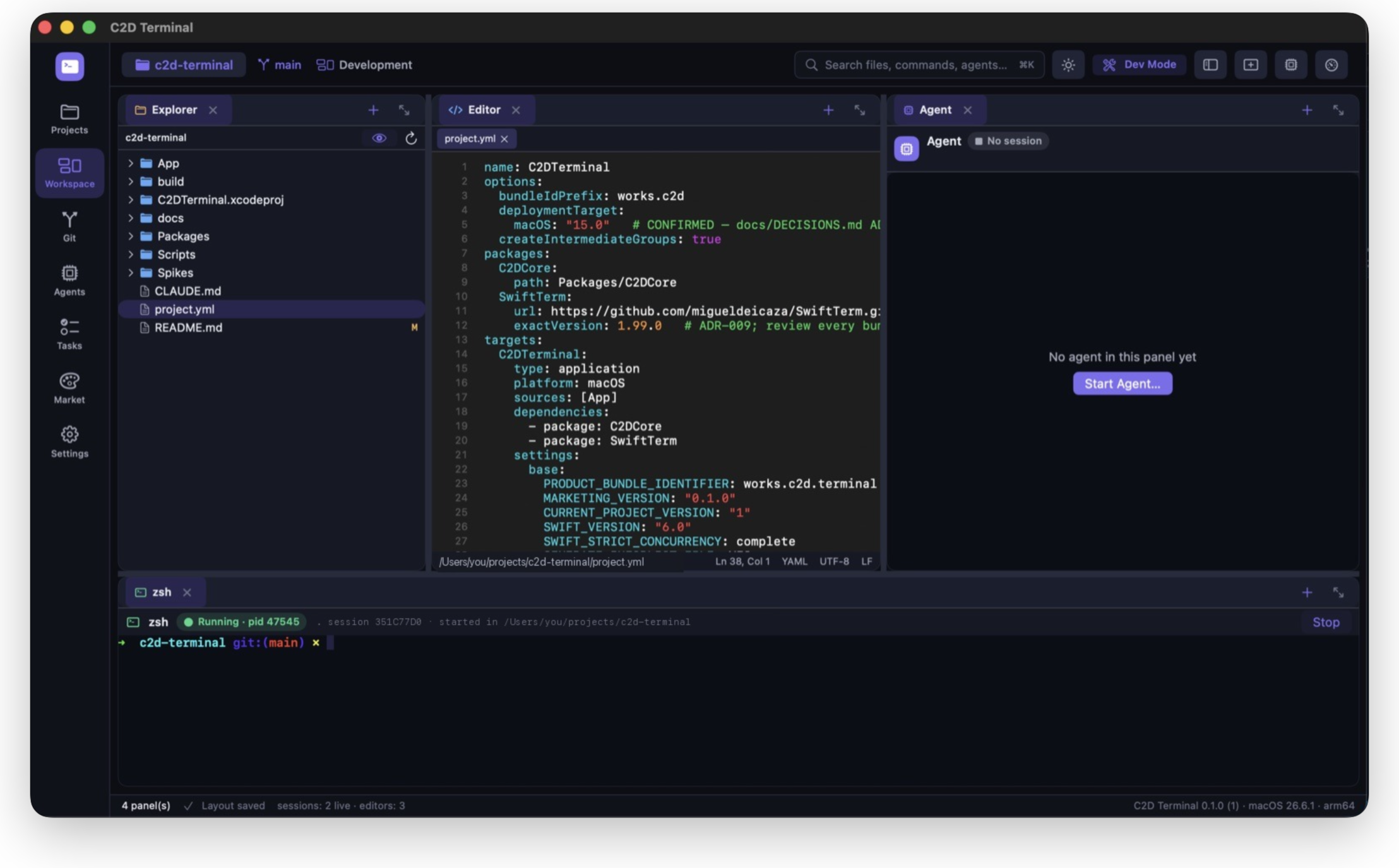Click the C2D Terminal app logo

pos(69,66)
